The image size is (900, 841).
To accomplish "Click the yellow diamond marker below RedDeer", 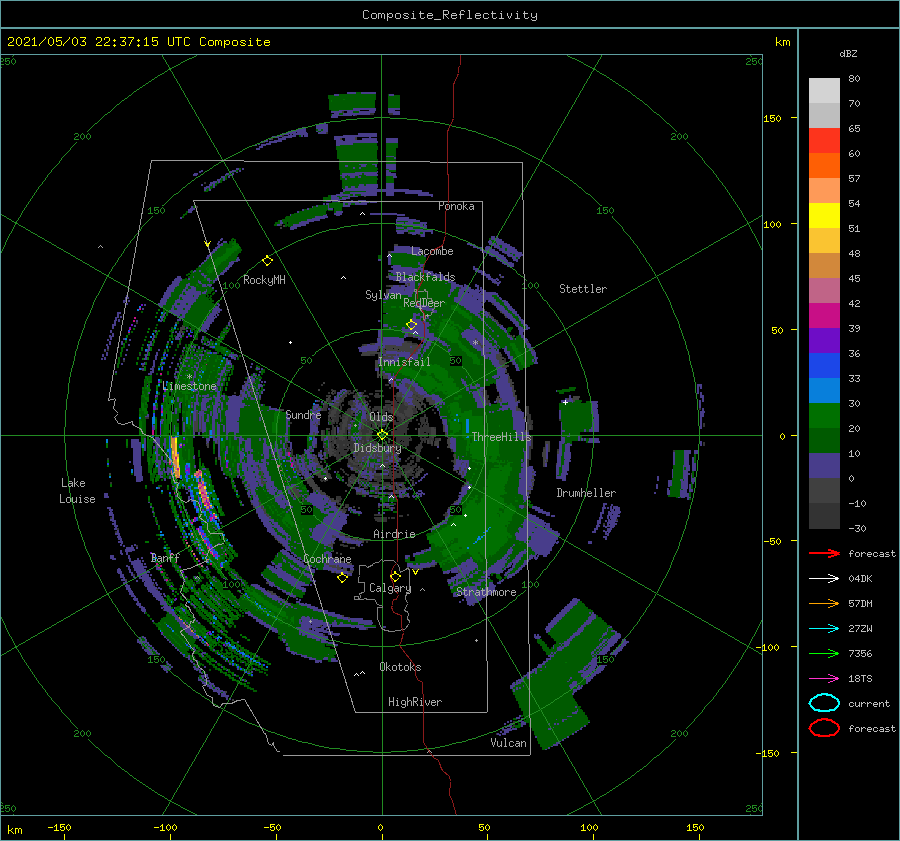I will (412, 325).
